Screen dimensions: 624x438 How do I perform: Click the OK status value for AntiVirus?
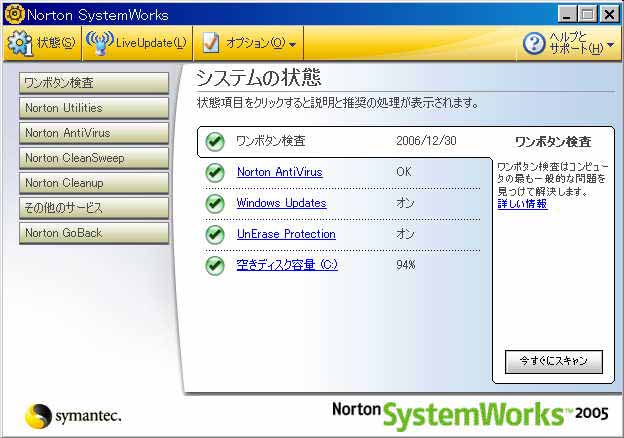pos(404,172)
